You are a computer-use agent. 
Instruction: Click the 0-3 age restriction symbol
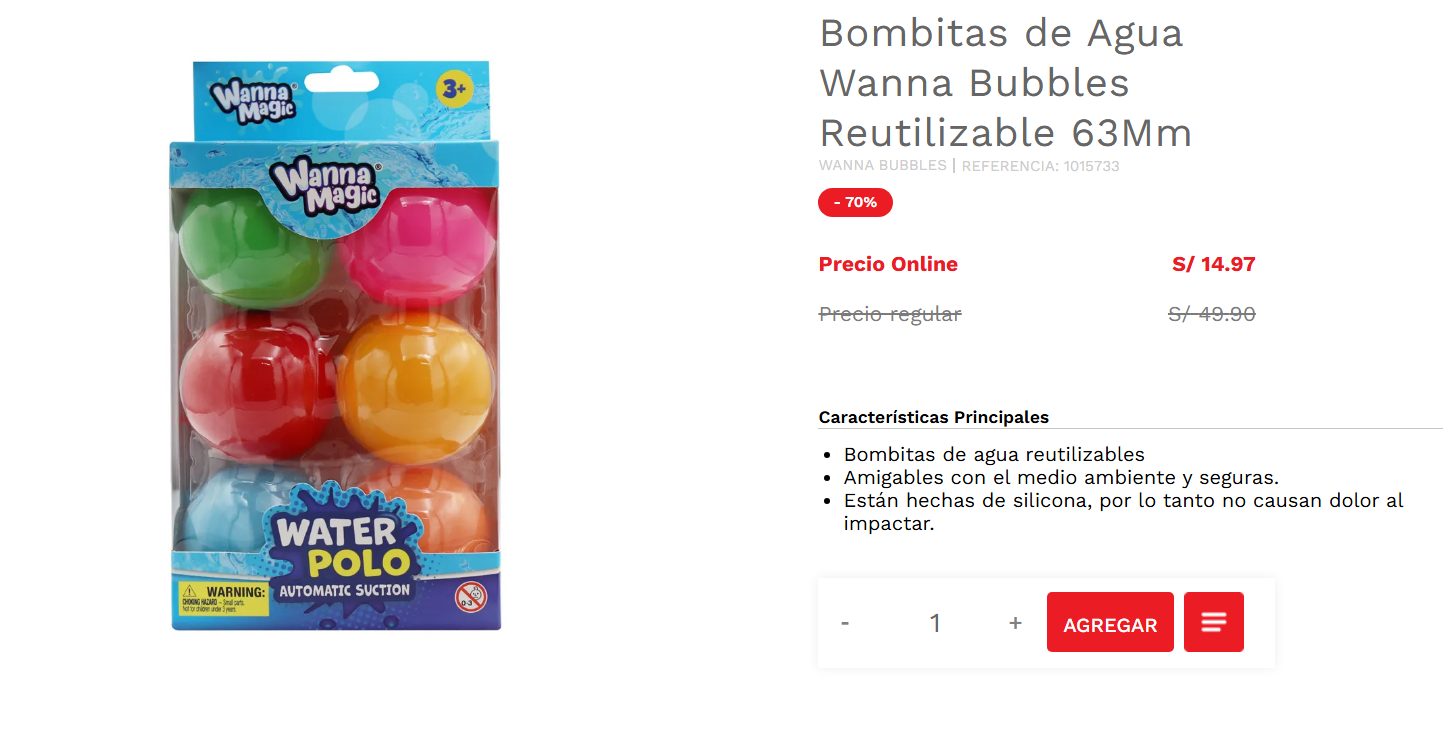tap(470, 597)
